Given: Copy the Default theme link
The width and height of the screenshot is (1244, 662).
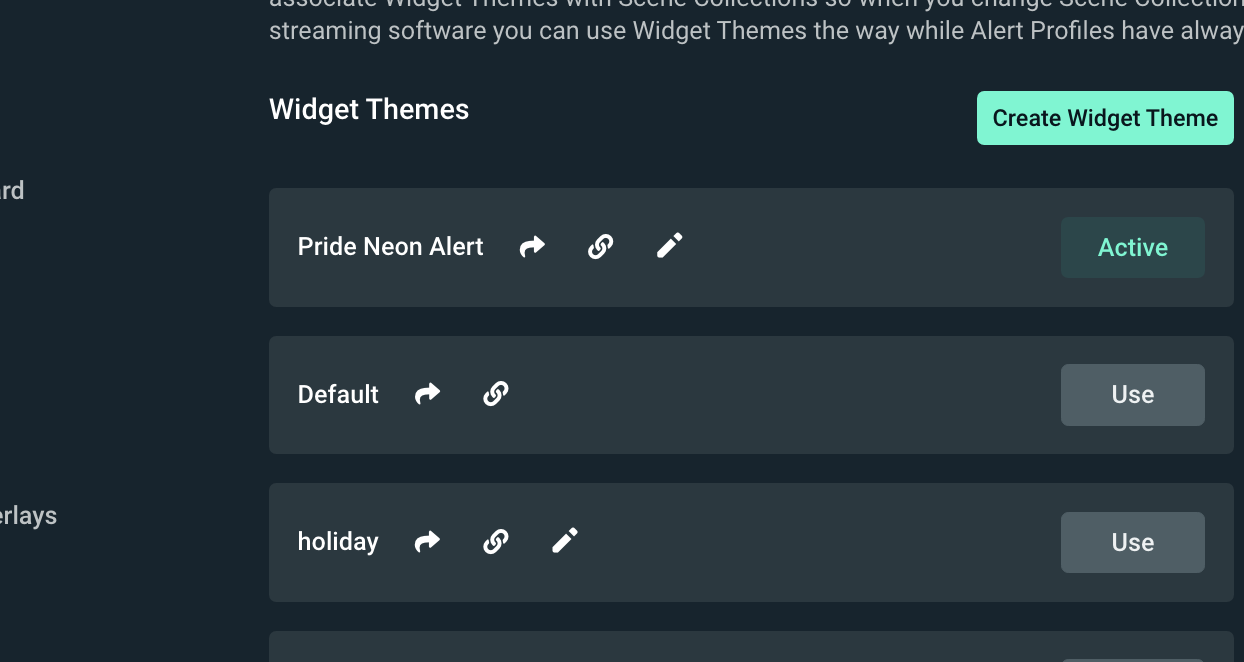Looking at the screenshot, I should (496, 394).
